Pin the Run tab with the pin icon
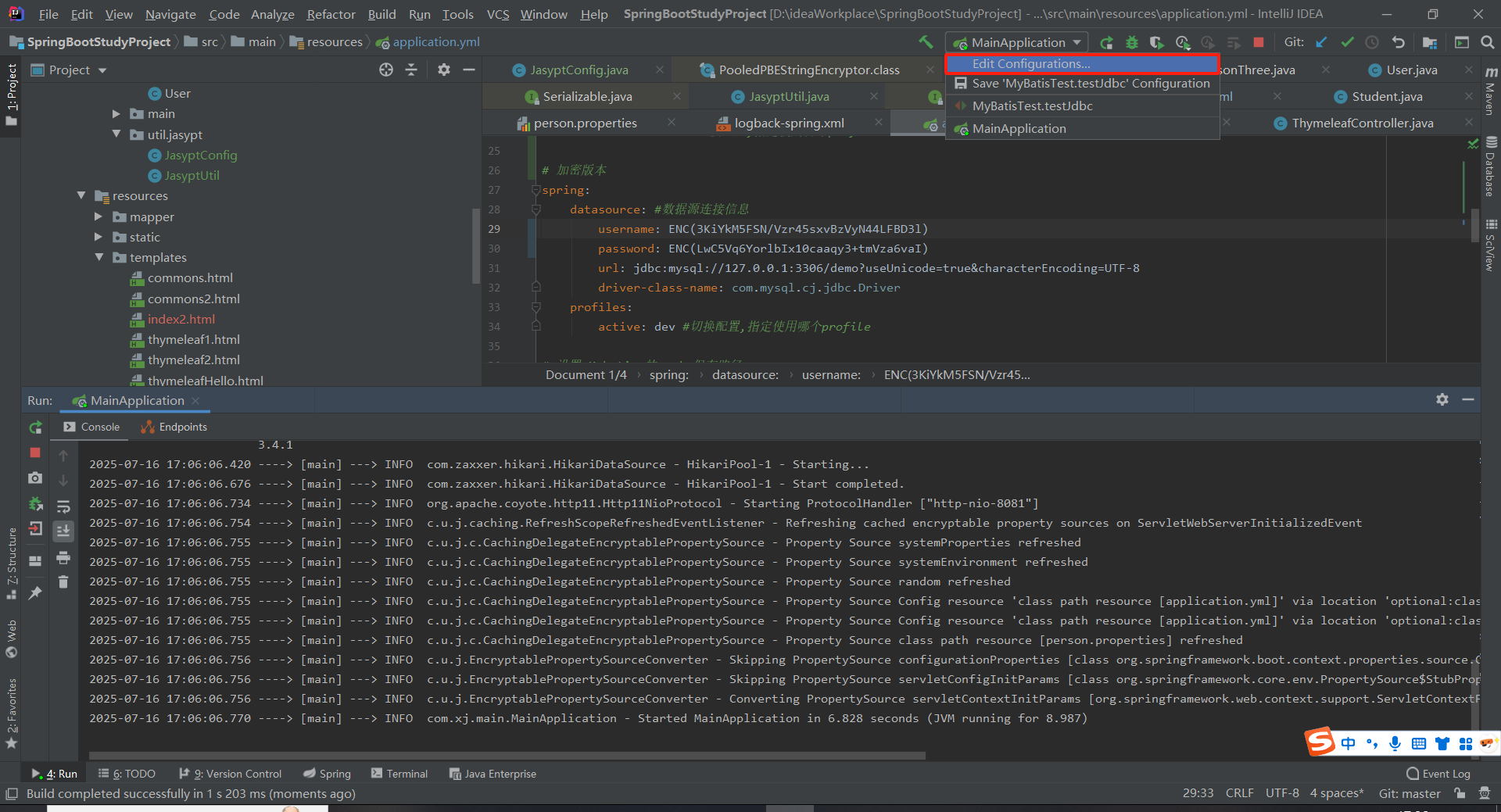The height and width of the screenshot is (812, 1501). click(x=35, y=593)
